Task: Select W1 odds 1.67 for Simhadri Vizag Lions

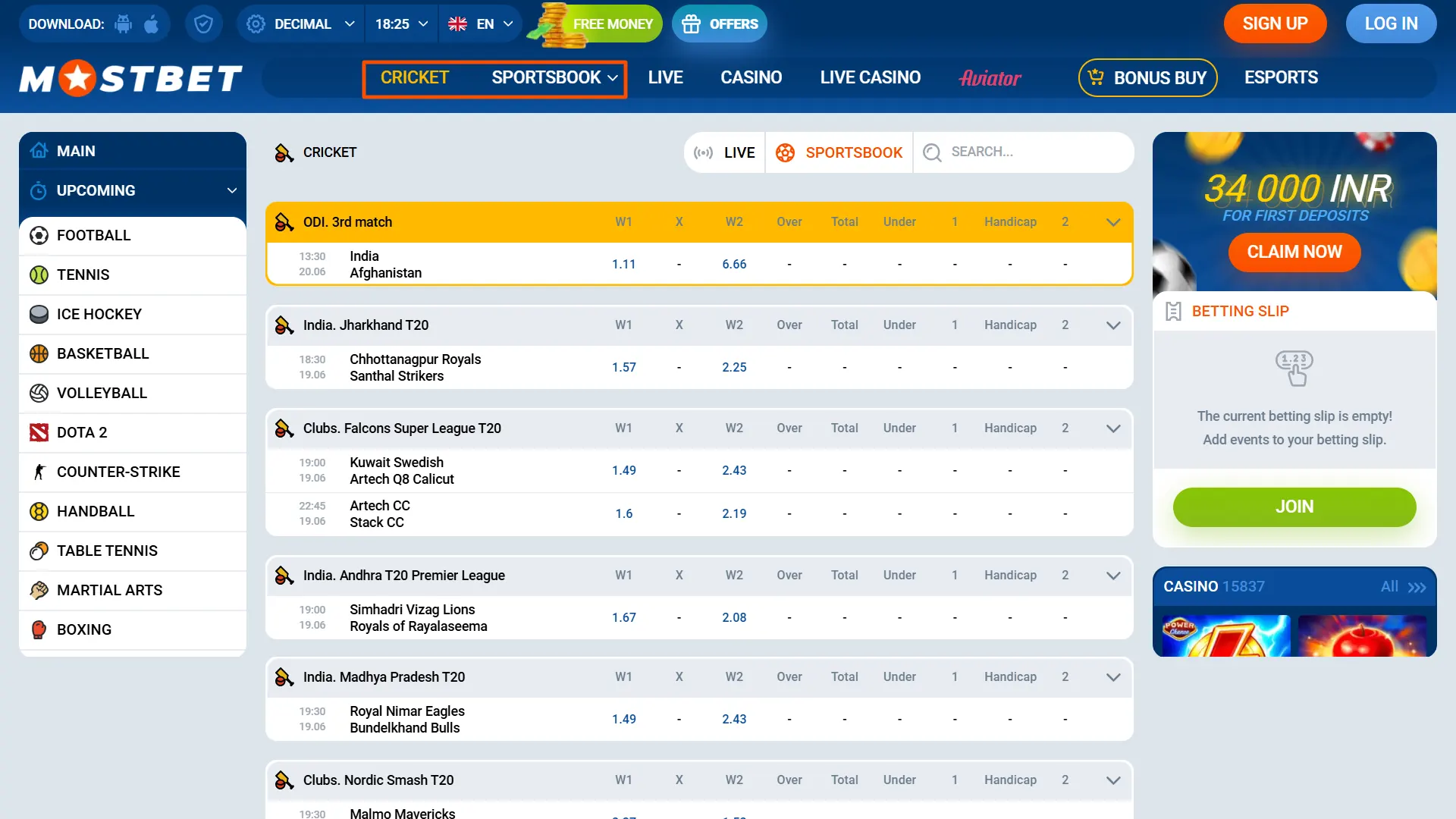Action: (623, 618)
